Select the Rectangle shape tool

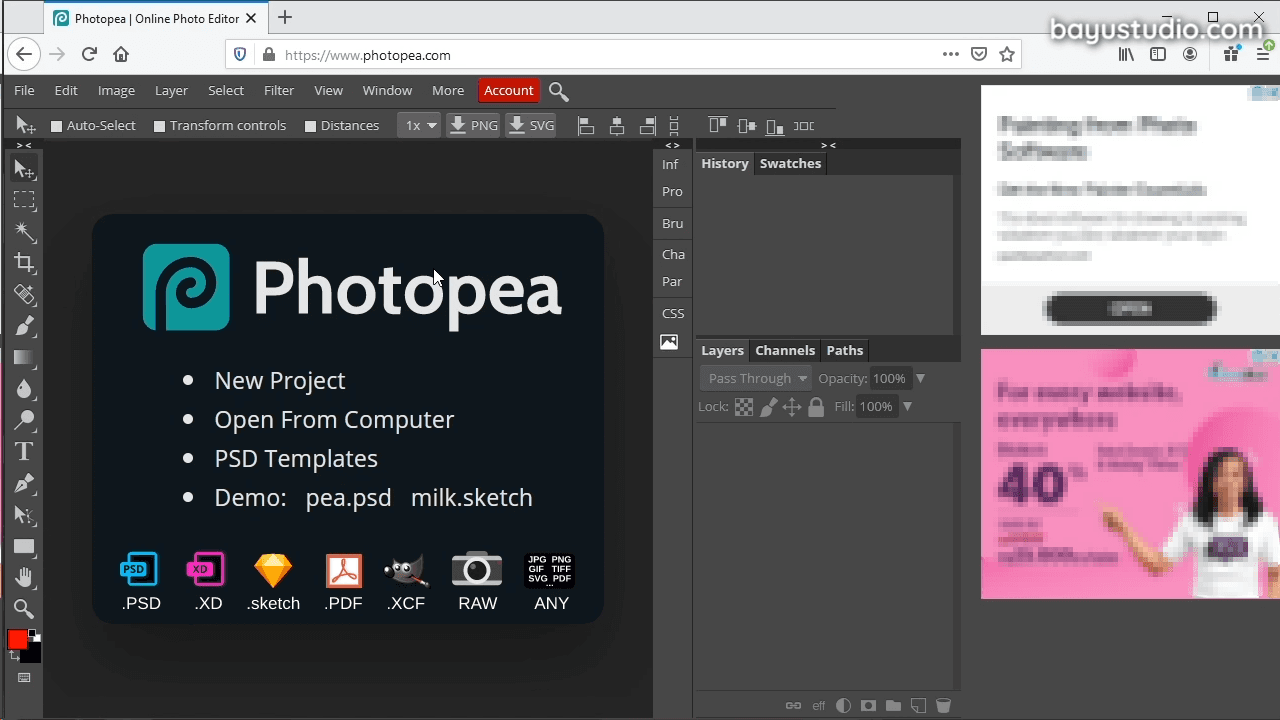(x=24, y=547)
